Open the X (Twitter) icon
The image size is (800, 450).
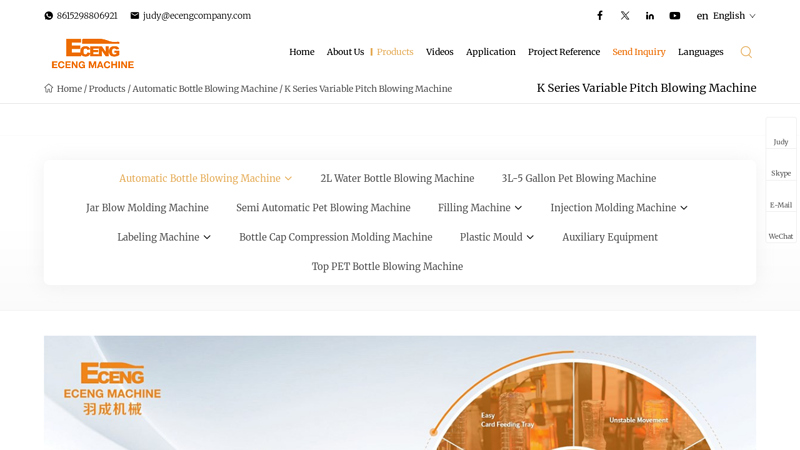(625, 15)
